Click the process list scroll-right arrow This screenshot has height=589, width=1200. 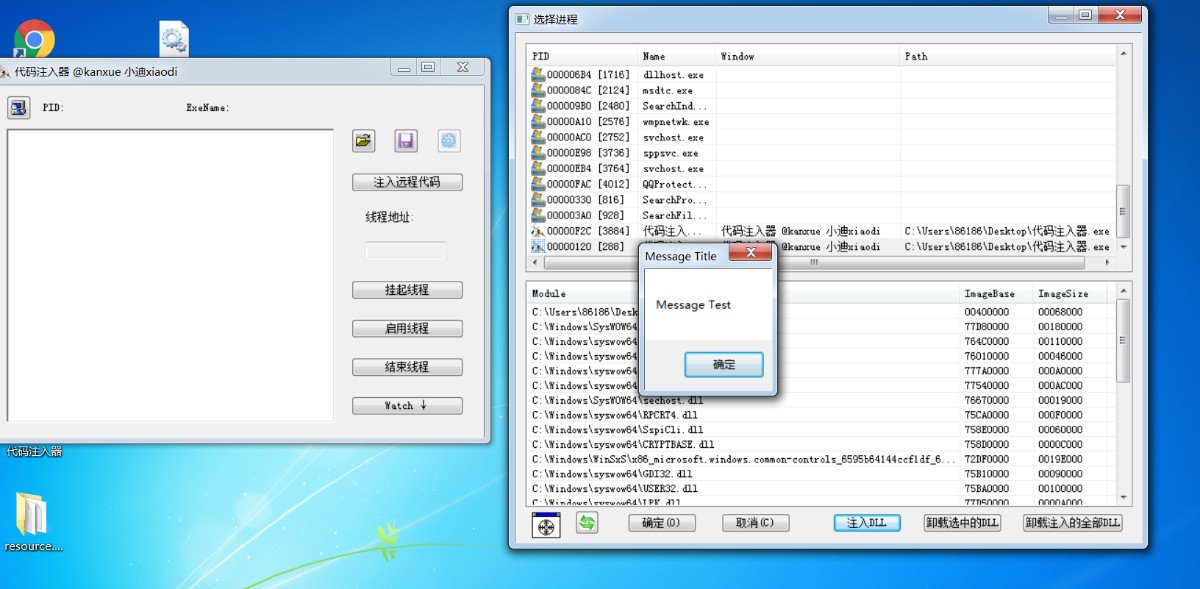click(x=1108, y=263)
